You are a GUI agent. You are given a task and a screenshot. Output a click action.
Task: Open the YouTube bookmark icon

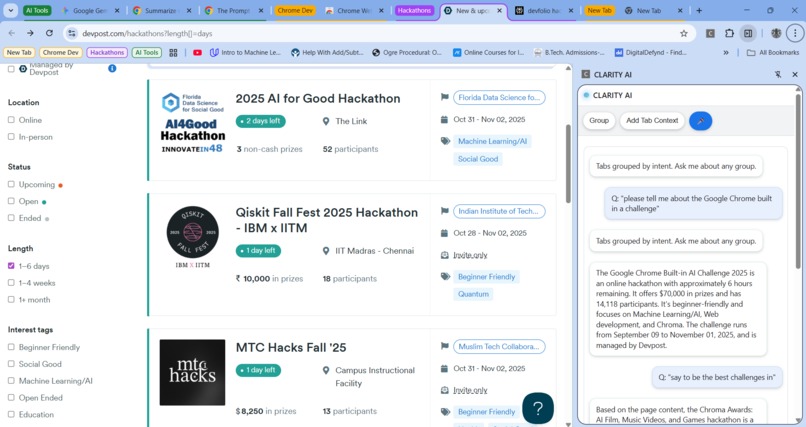197,52
